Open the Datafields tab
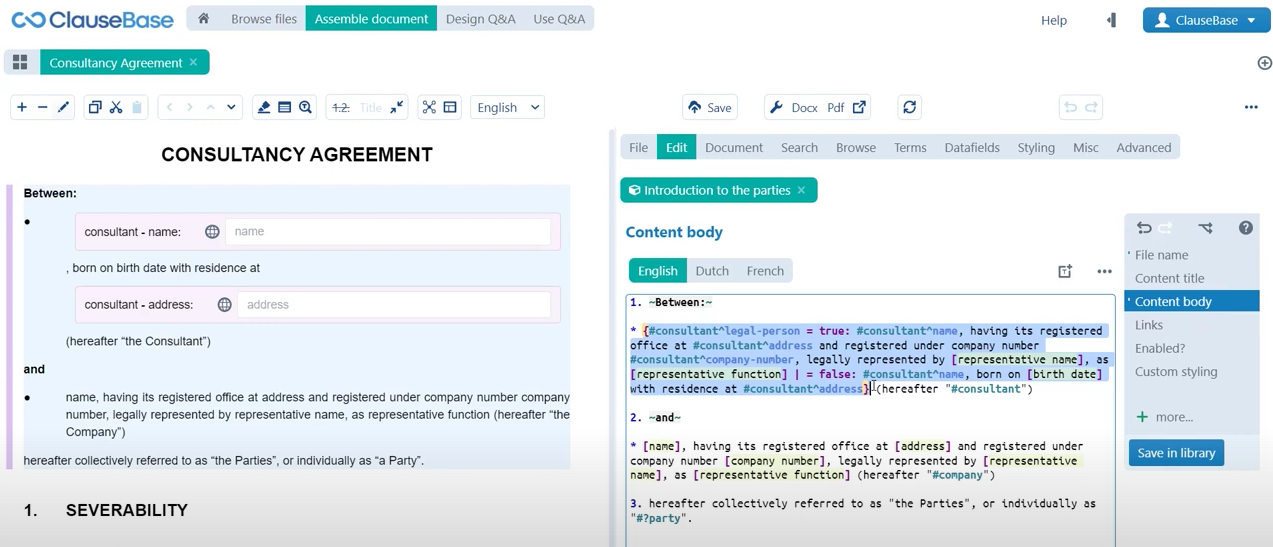This screenshot has height=547, width=1273. (x=971, y=147)
